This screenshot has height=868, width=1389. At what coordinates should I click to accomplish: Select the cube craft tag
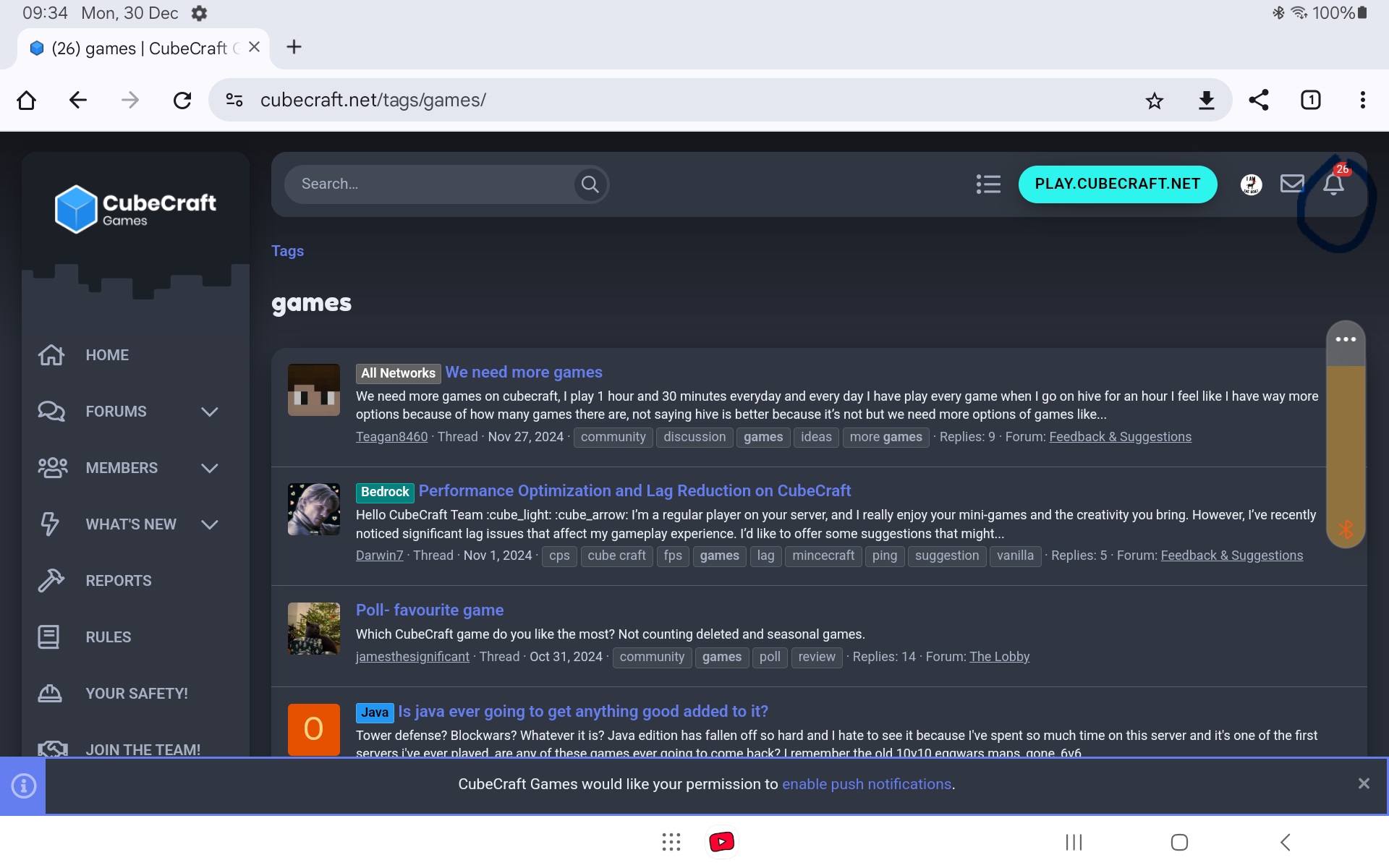[616, 556]
